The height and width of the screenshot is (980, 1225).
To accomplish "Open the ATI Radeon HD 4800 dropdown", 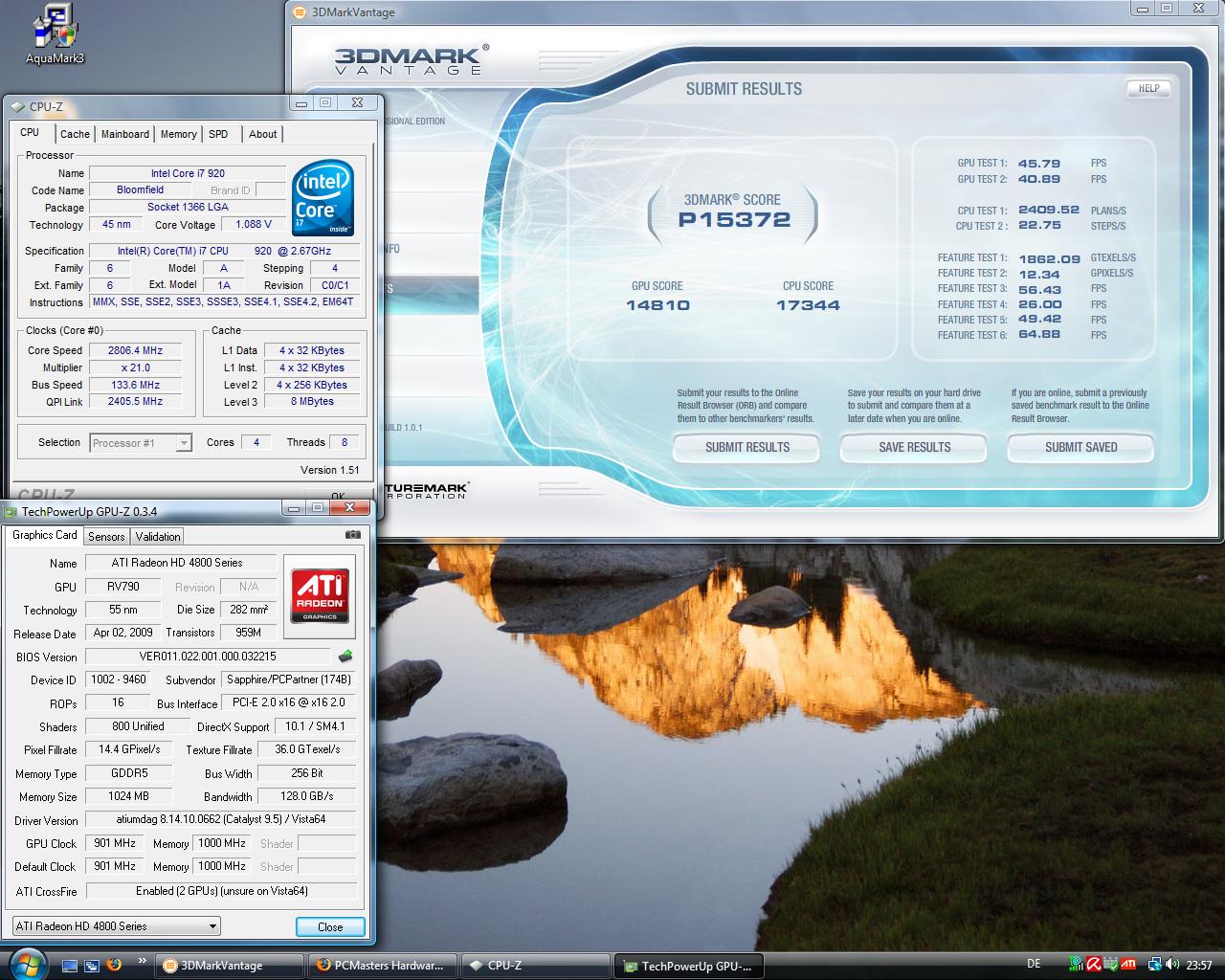I will click(x=117, y=926).
